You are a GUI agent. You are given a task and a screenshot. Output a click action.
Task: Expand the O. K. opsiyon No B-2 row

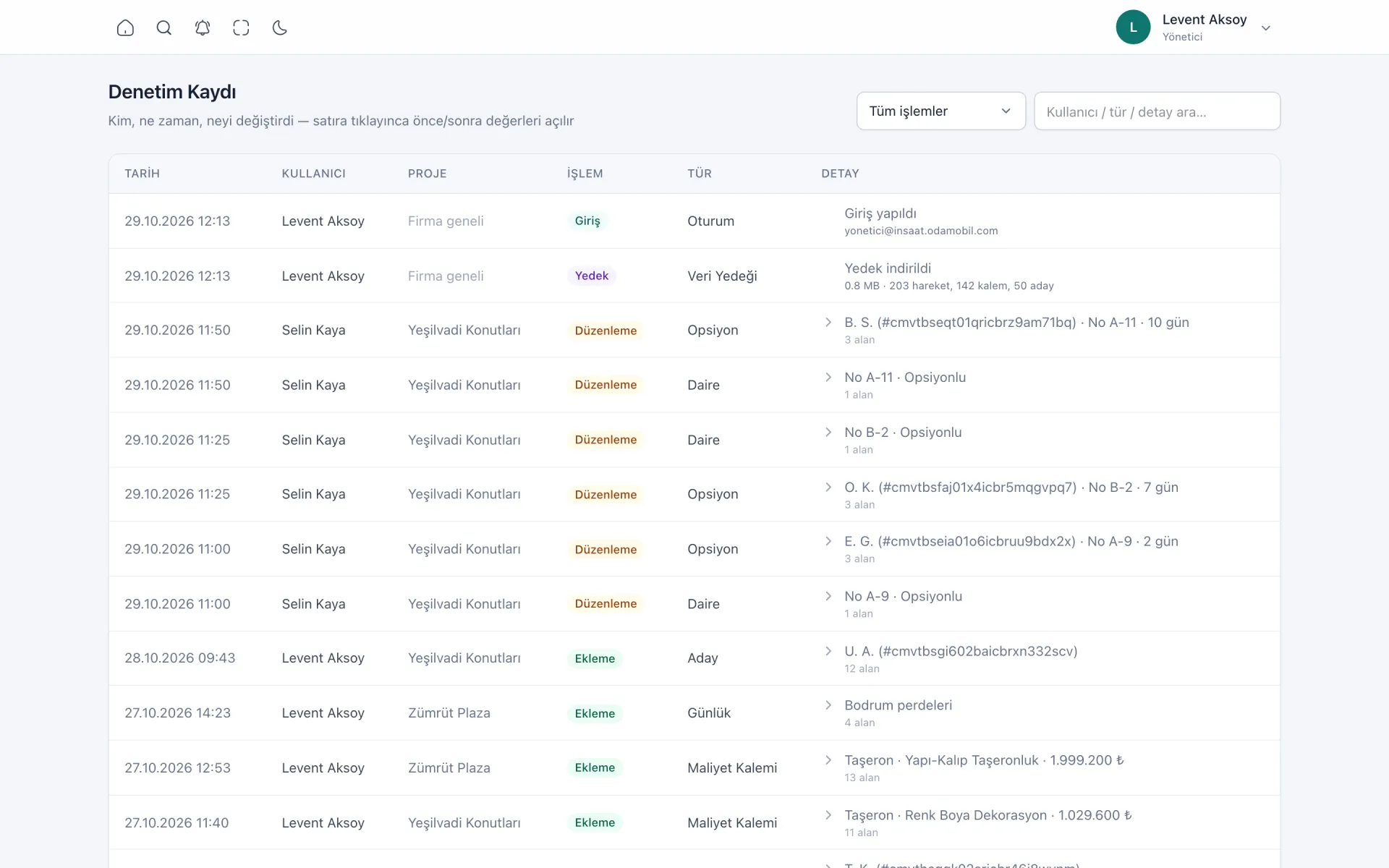(x=828, y=488)
